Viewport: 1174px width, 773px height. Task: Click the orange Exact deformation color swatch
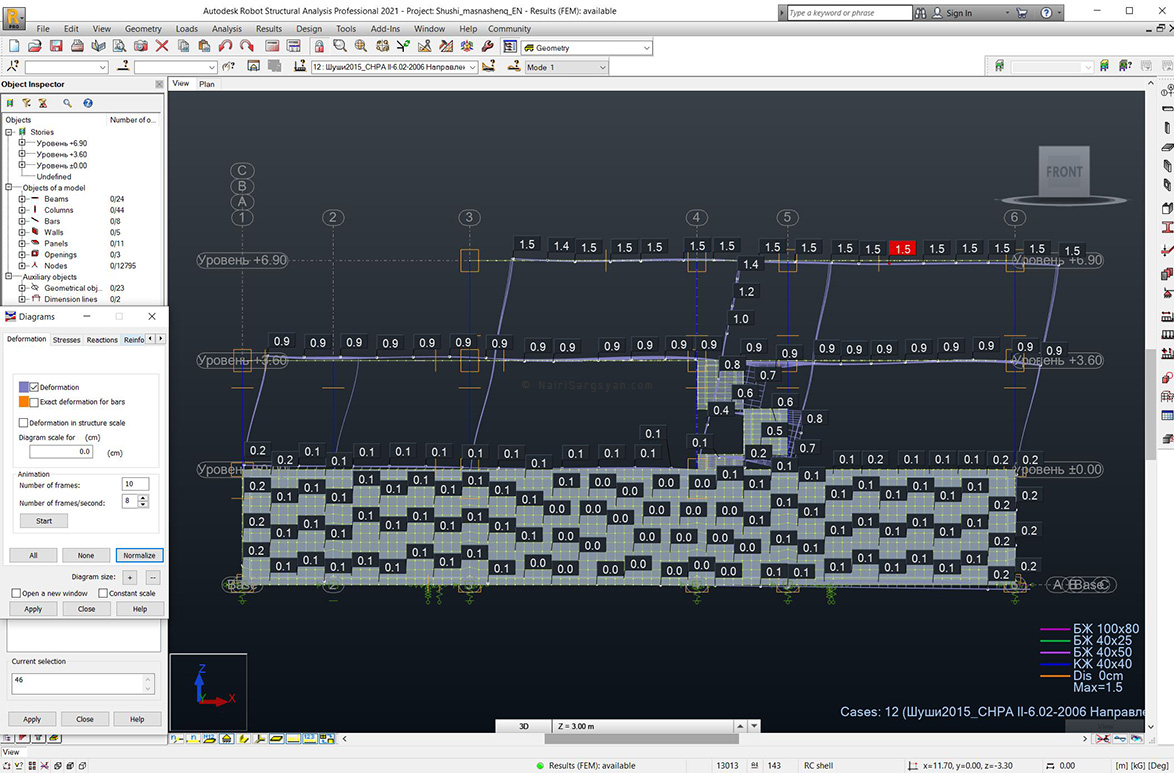click(x=23, y=402)
